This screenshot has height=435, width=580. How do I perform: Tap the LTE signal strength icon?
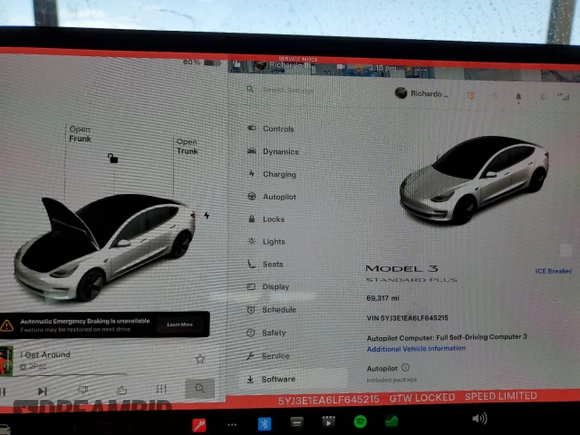tap(564, 97)
